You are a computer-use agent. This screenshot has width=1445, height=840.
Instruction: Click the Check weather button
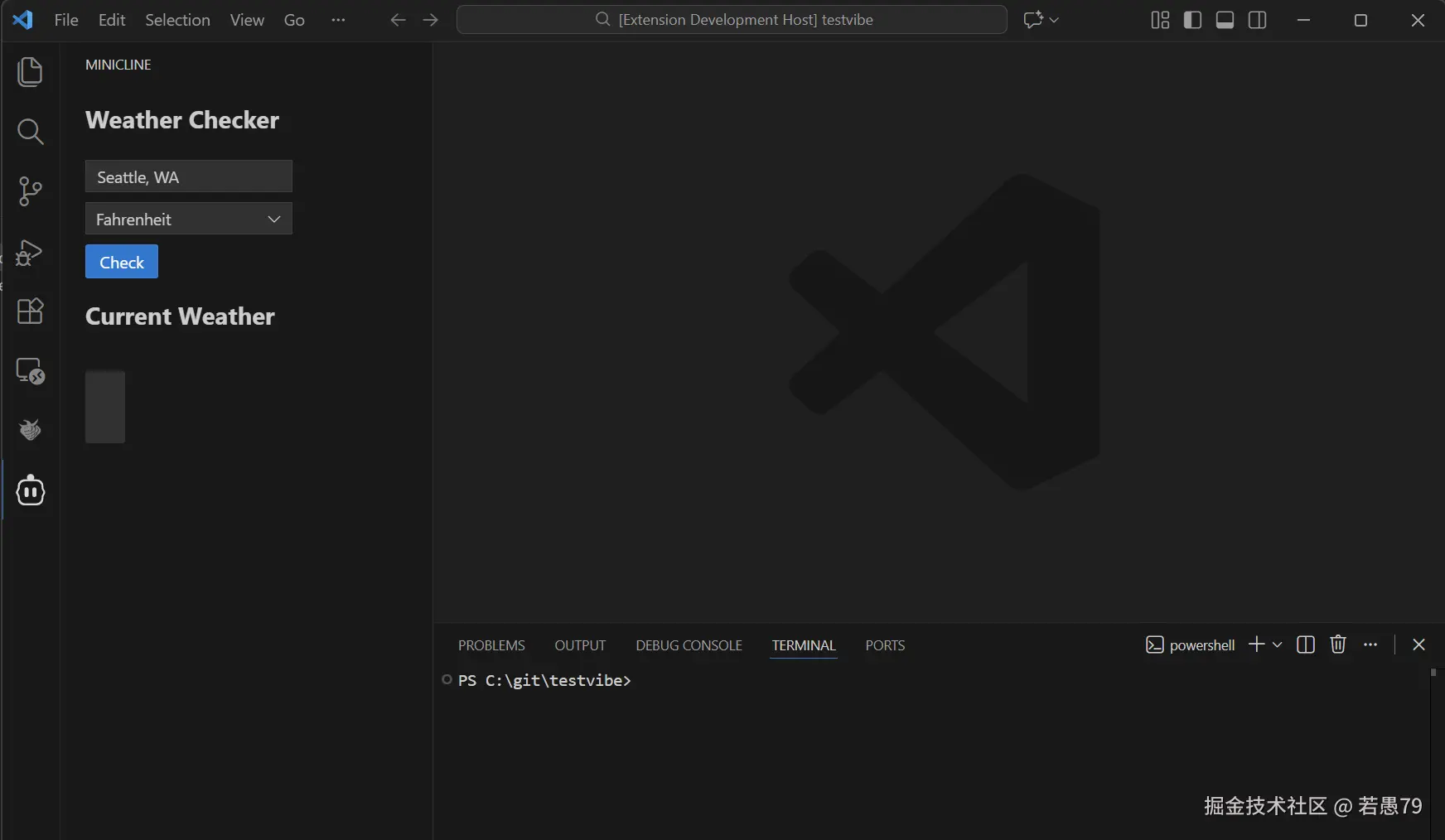click(122, 262)
